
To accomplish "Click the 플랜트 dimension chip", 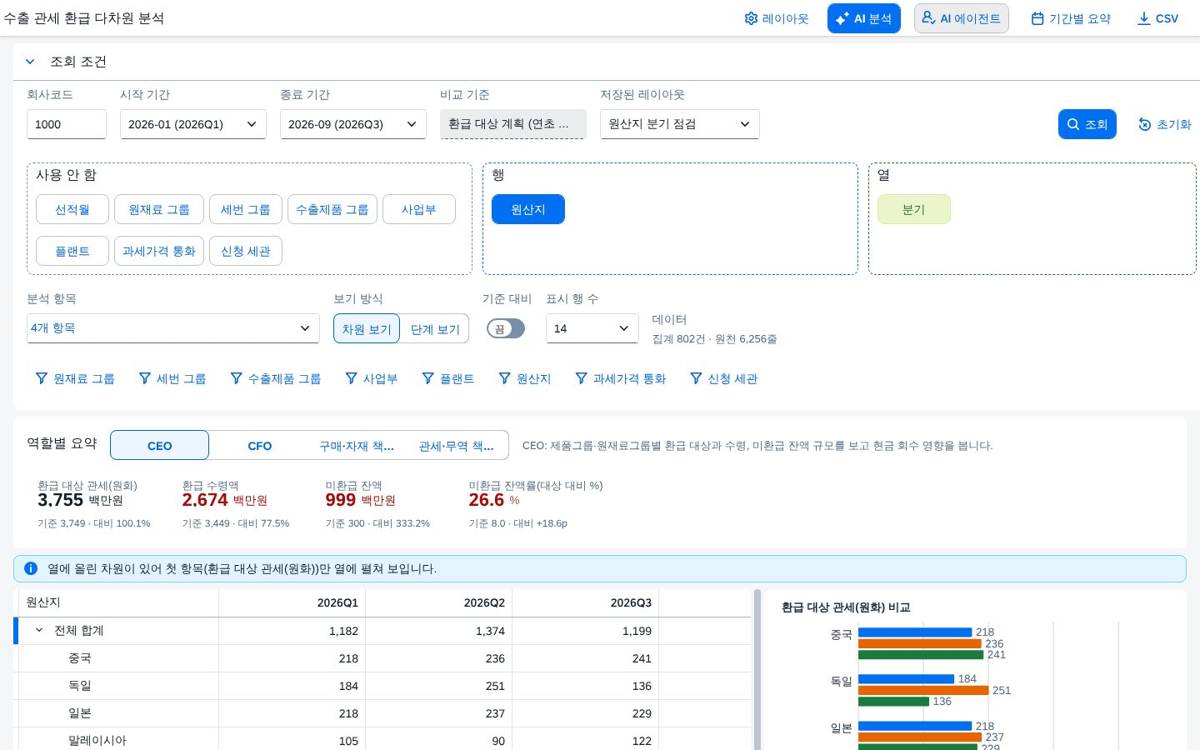I will [72, 251].
